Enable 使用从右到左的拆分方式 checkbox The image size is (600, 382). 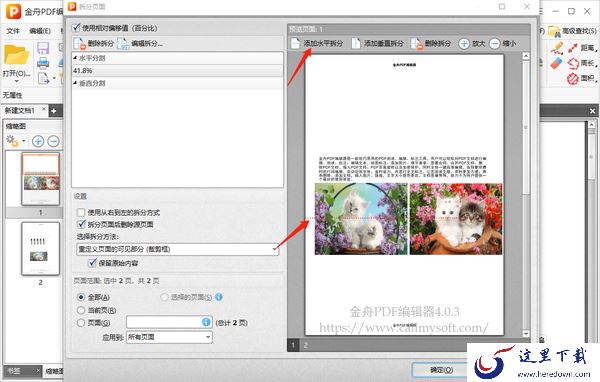pyautogui.click(x=81, y=212)
